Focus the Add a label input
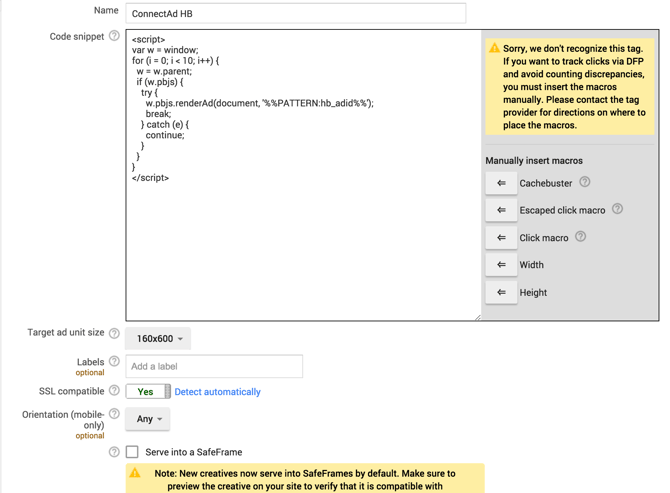 coord(214,367)
